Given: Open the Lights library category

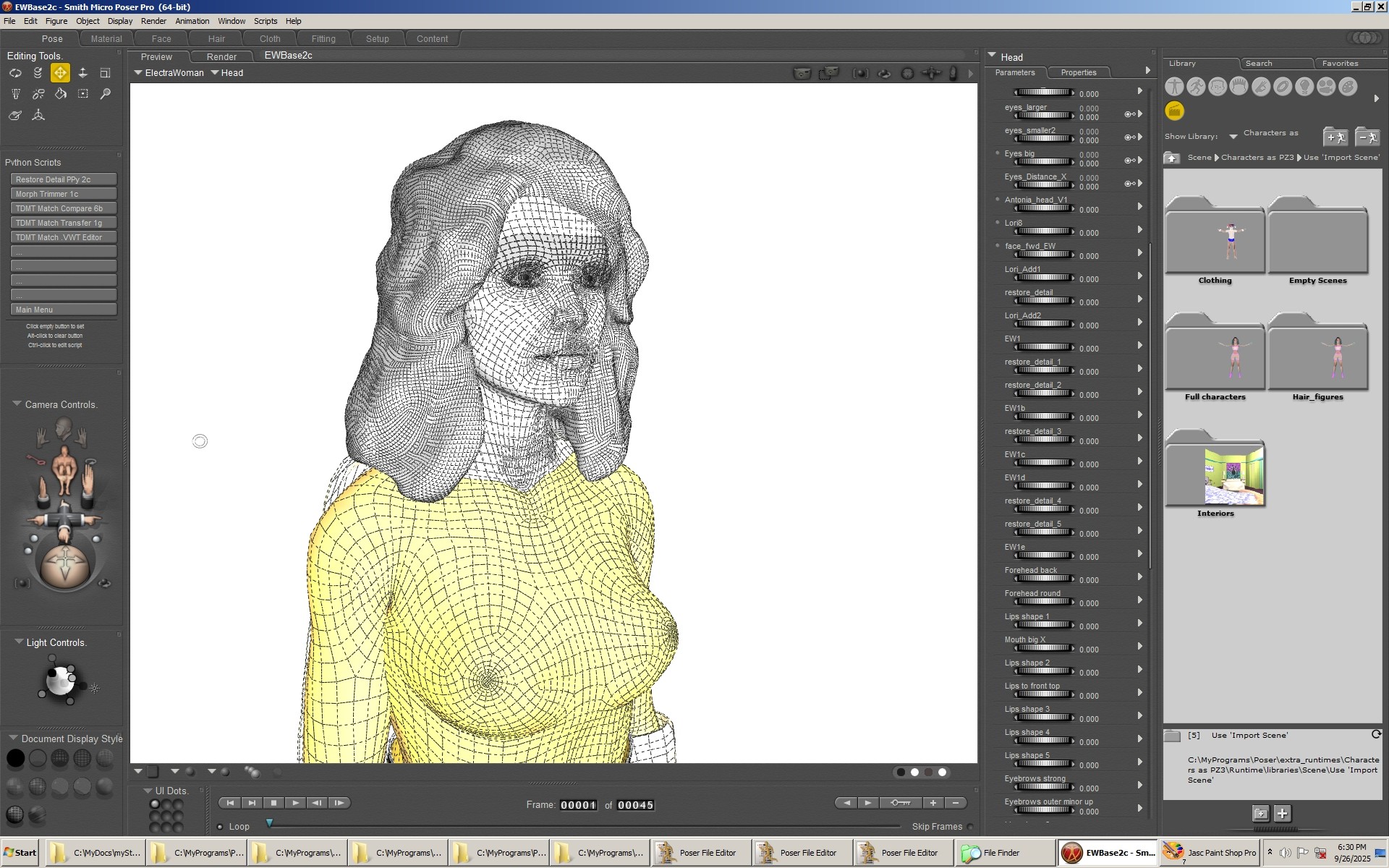Looking at the screenshot, I should [x=1304, y=86].
